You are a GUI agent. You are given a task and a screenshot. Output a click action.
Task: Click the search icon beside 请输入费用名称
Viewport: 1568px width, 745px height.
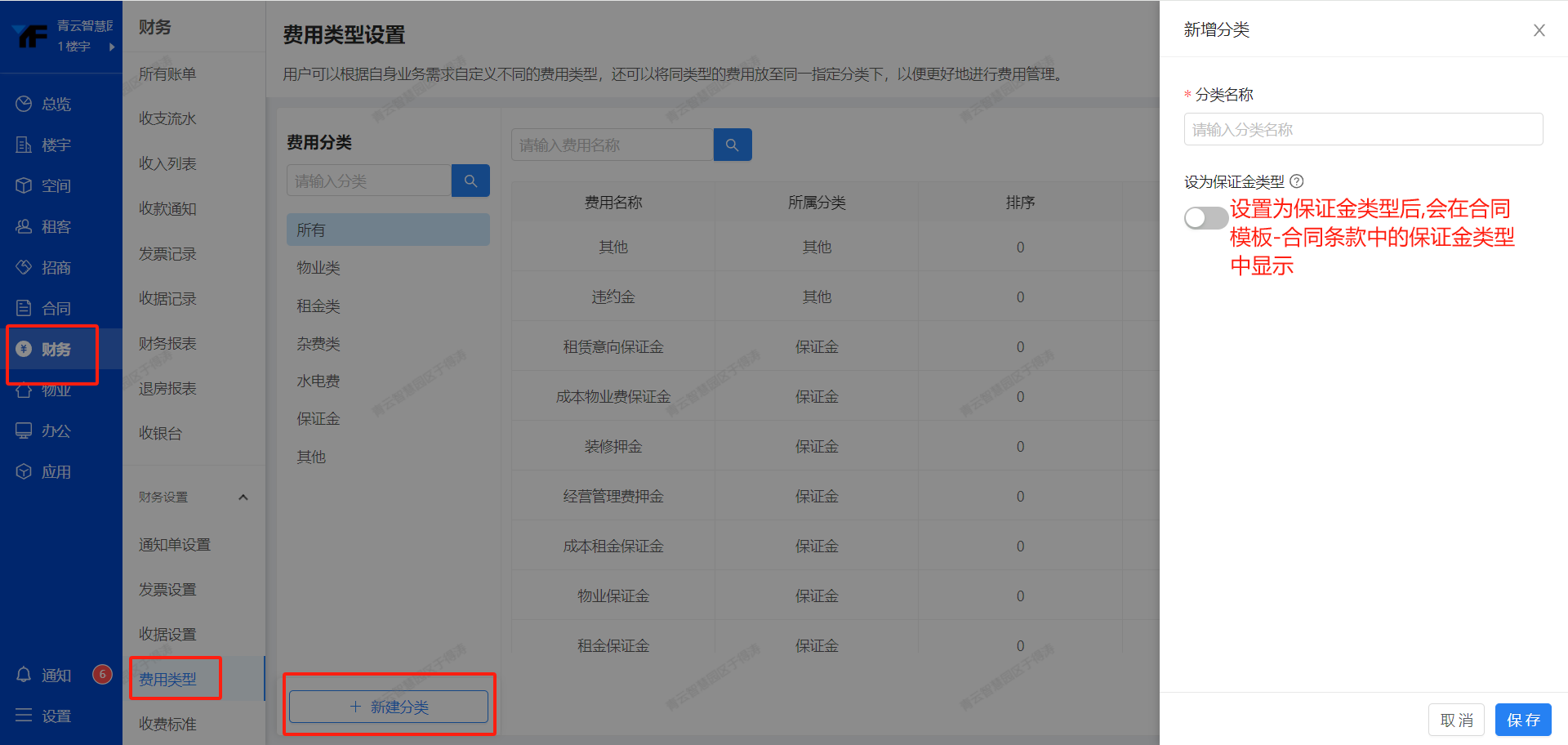click(732, 145)
